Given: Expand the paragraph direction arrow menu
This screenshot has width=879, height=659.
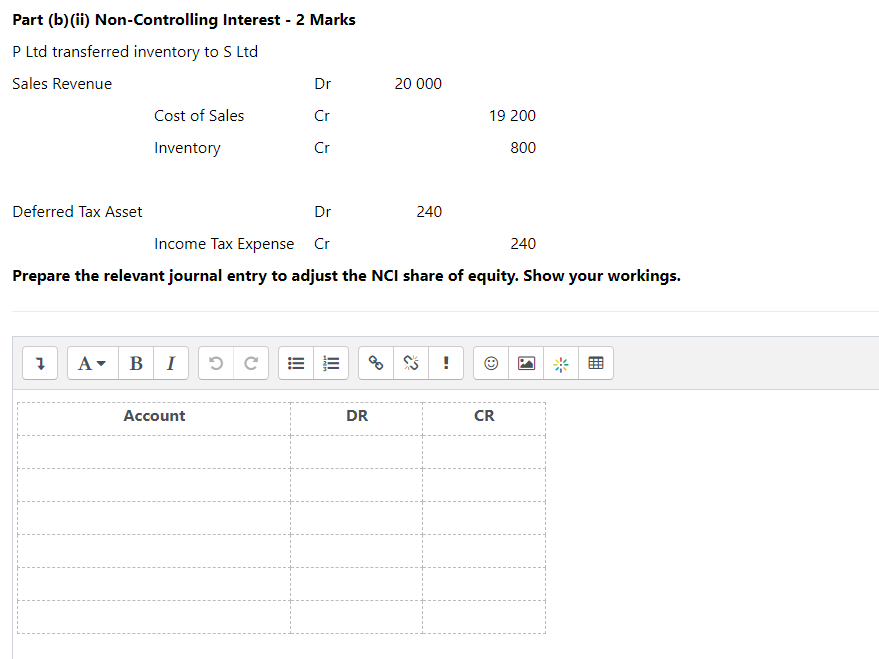Looking at the screenshot, I should [40, 363].
